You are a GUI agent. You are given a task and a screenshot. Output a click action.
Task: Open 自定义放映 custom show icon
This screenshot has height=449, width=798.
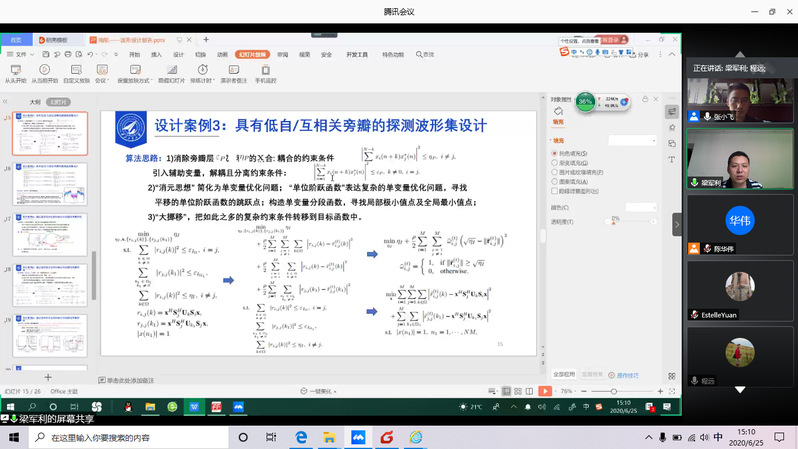[75, 70]
